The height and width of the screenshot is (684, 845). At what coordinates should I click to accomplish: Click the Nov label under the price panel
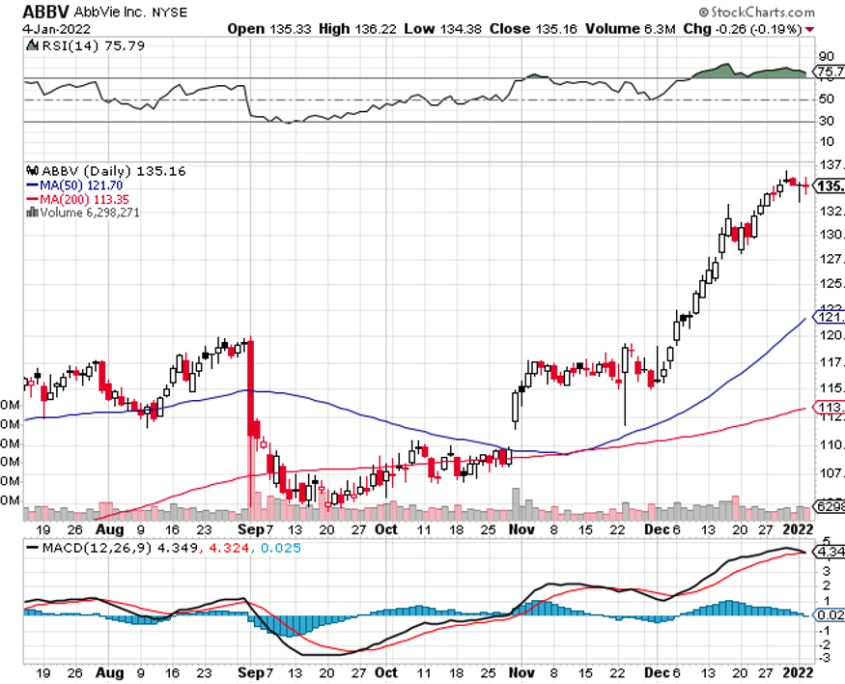(x=521, y=529)
